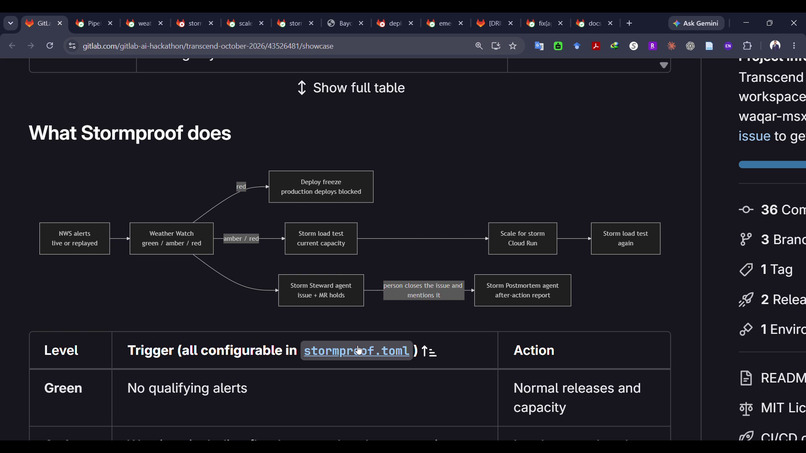Image resolution: width=806 pixels, height=453 pixels.
Task: Bookmark this page with star icon
Action: 512,46
